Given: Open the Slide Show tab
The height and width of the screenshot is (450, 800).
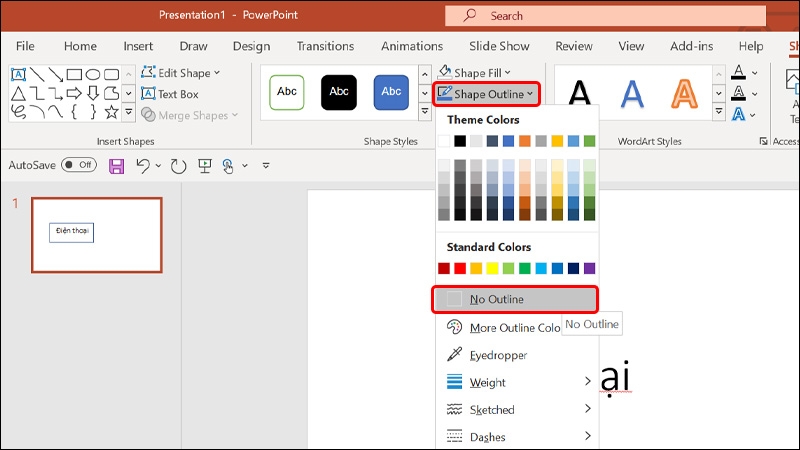Looking at the screenshot, I should [499, 46].
